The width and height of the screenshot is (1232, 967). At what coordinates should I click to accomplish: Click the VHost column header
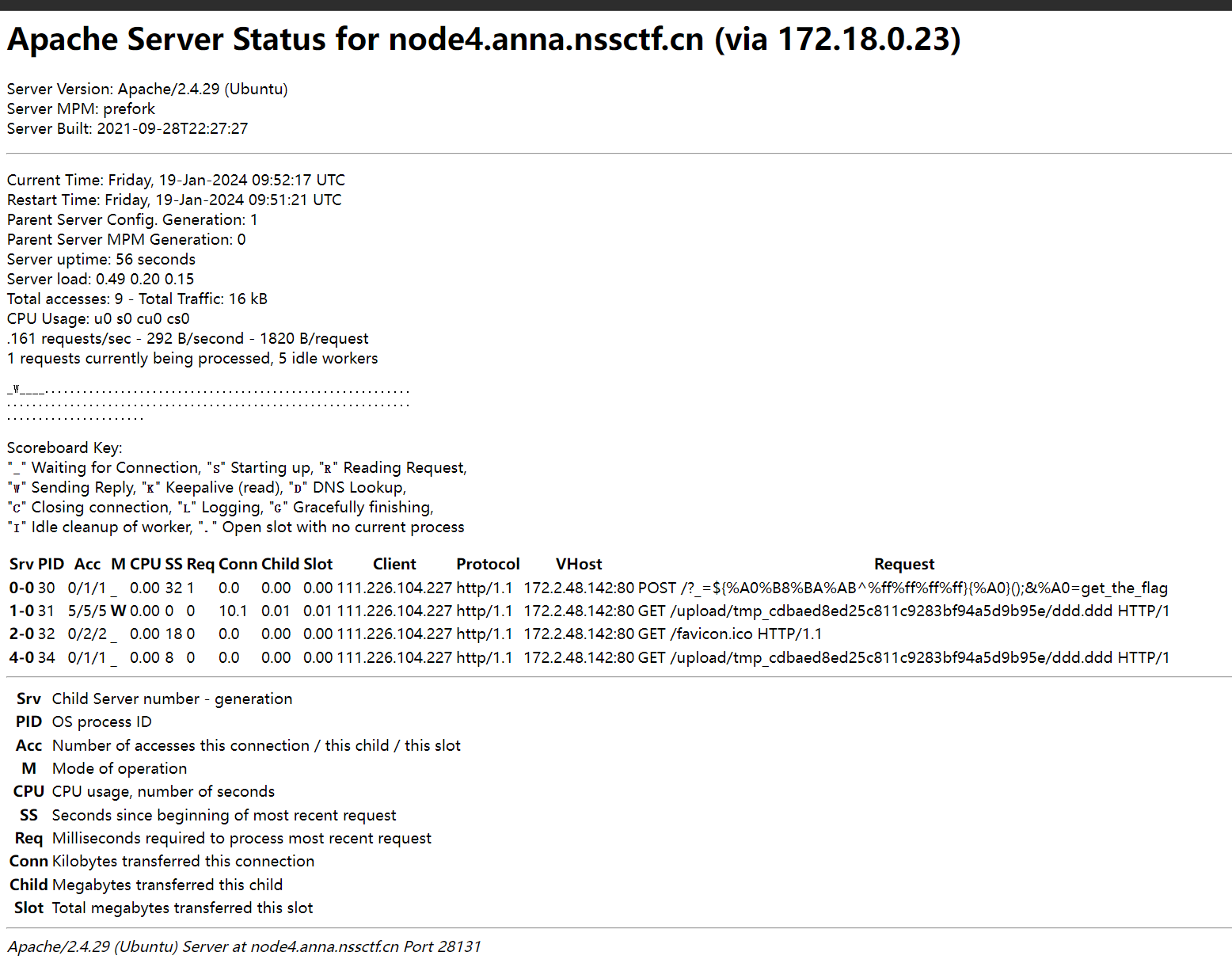pos(579,564)
